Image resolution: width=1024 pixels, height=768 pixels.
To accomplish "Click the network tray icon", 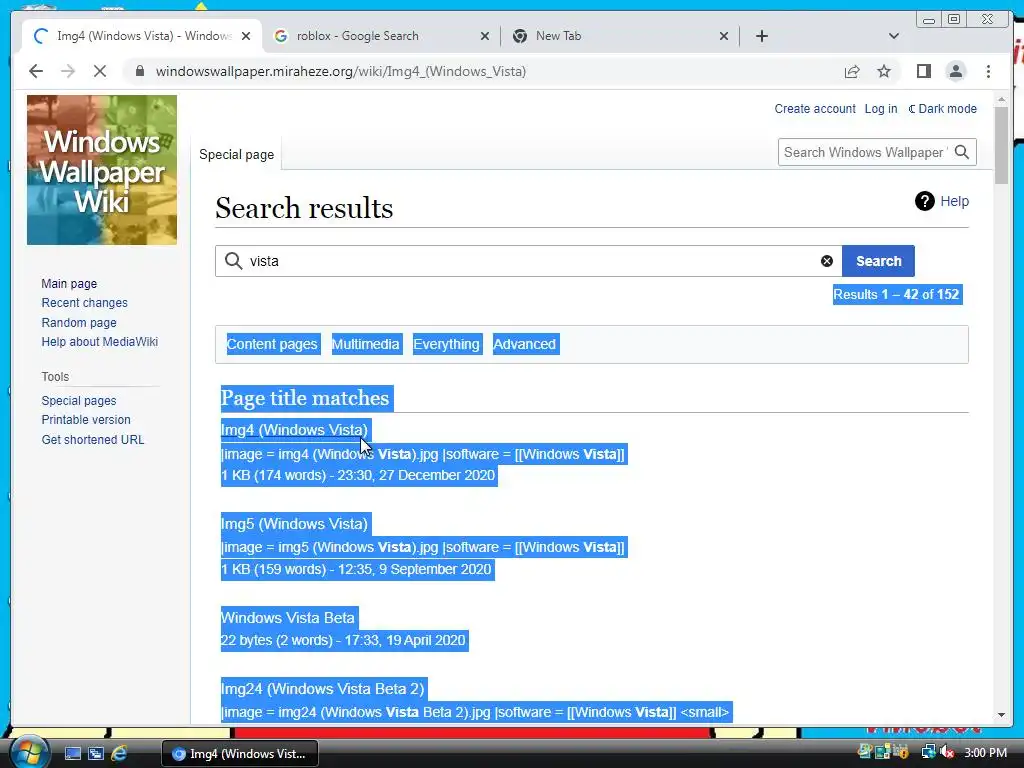I will pos(928,752).
